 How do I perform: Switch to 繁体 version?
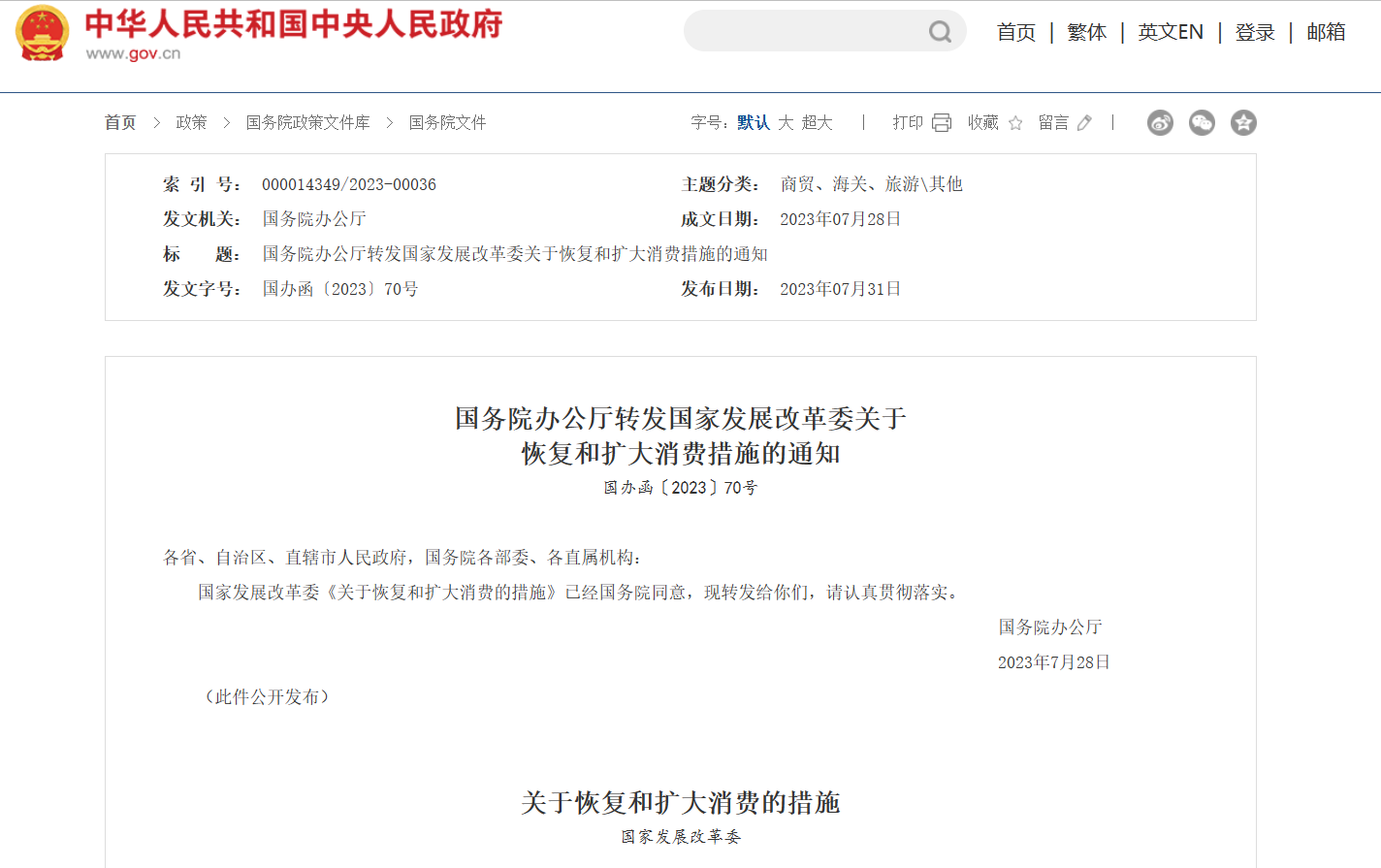coord(1086,32)
